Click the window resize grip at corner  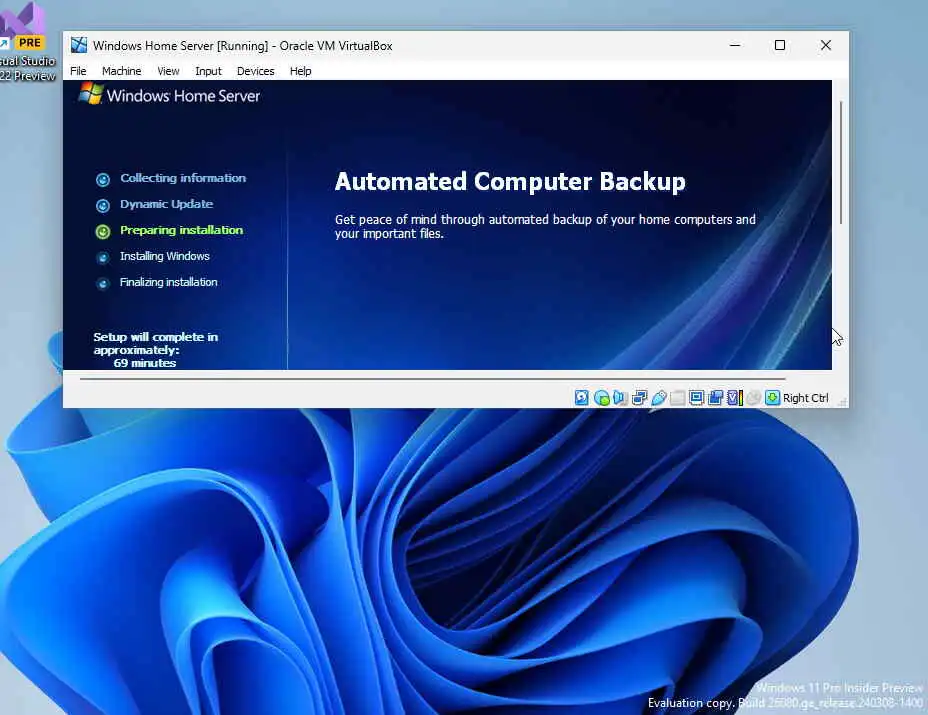coord(843,402)
